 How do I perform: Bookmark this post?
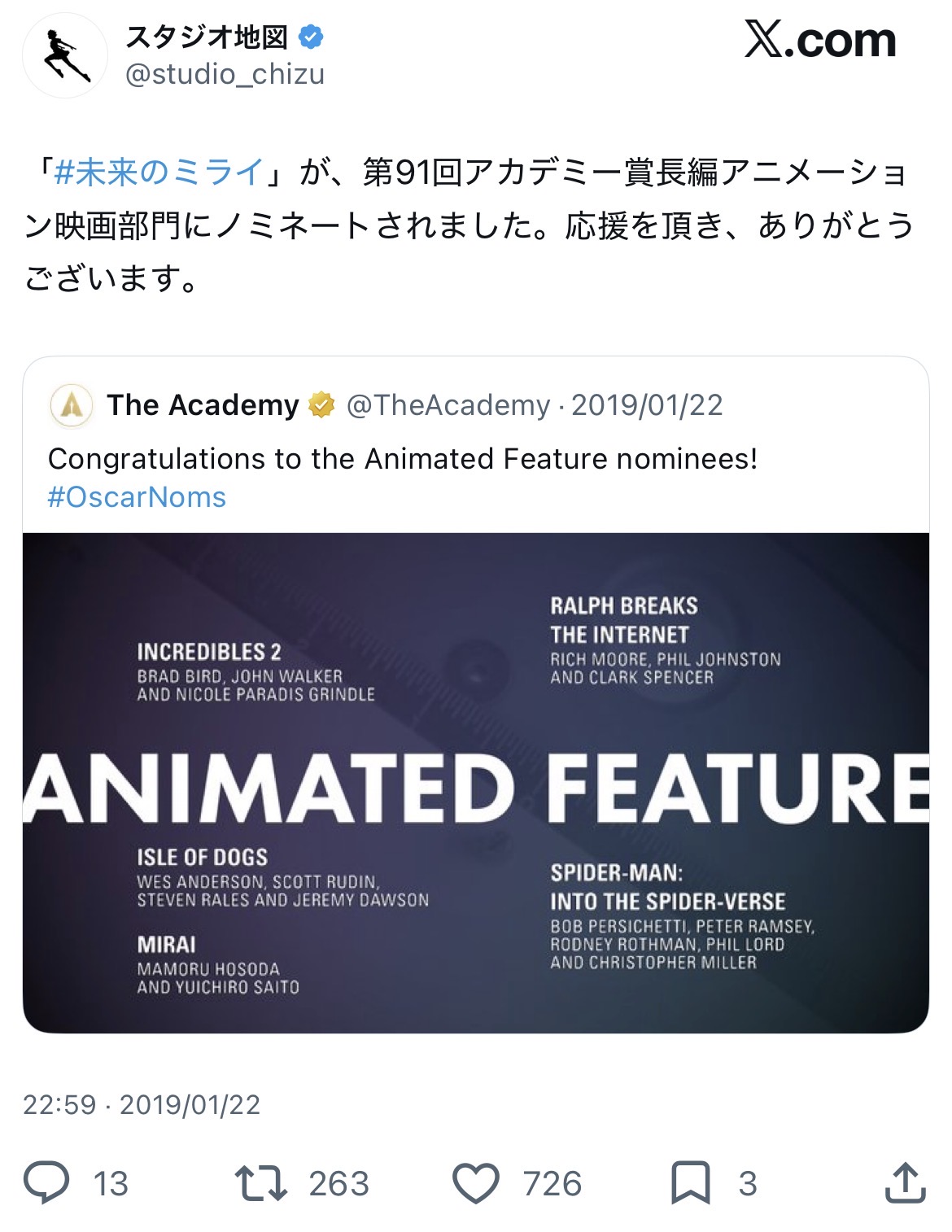tap(690, 1182)
